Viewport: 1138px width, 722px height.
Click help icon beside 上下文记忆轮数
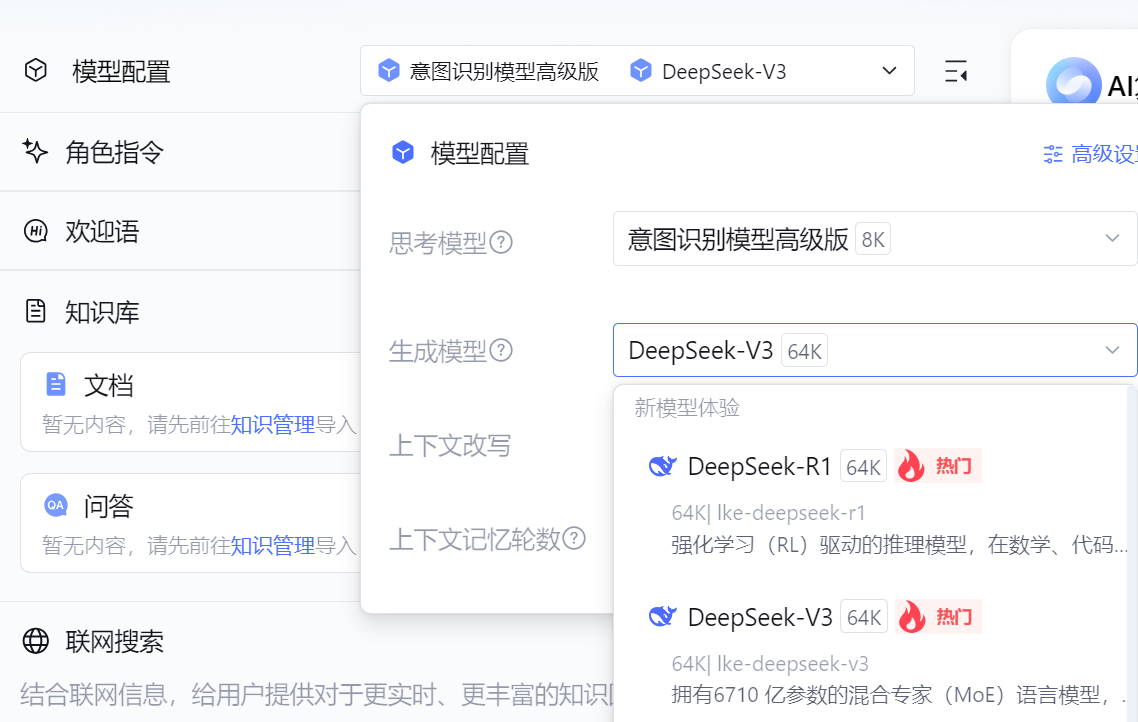pos(573,538)
